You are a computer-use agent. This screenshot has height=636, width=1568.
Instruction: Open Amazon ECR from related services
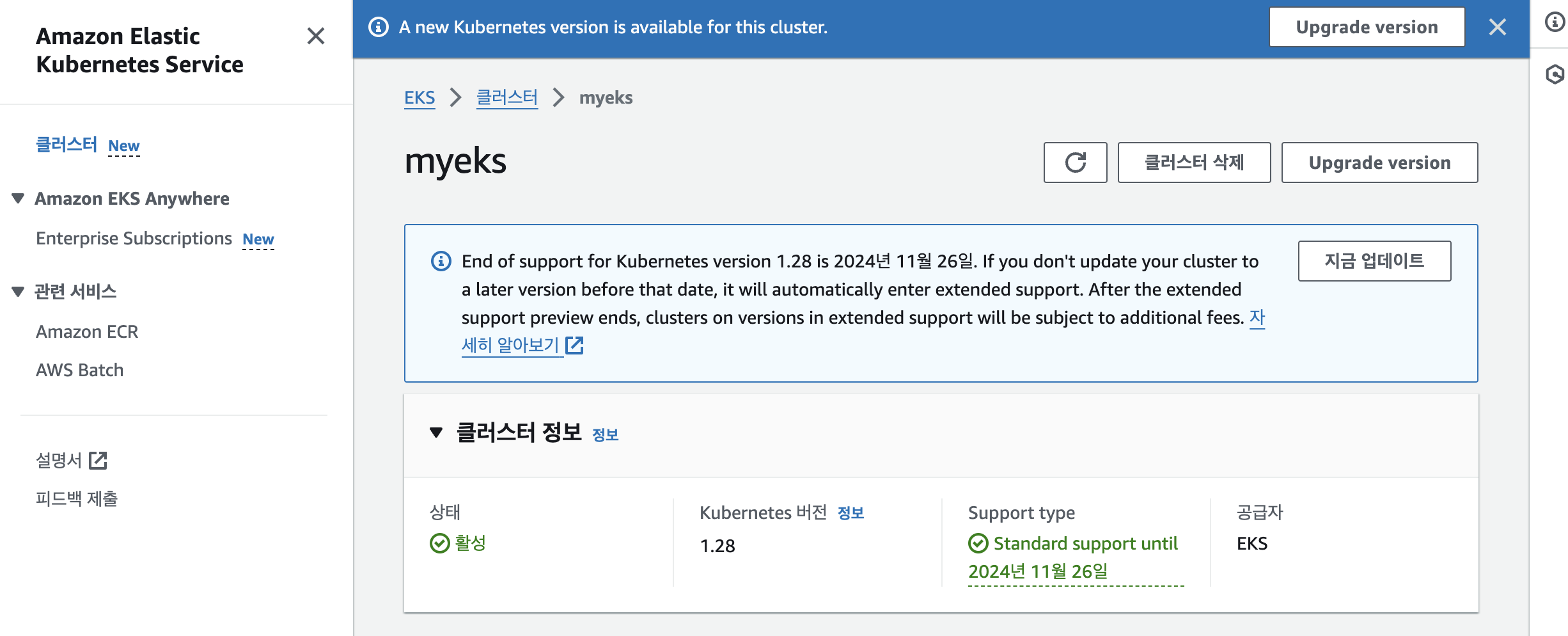pos(87,331)
